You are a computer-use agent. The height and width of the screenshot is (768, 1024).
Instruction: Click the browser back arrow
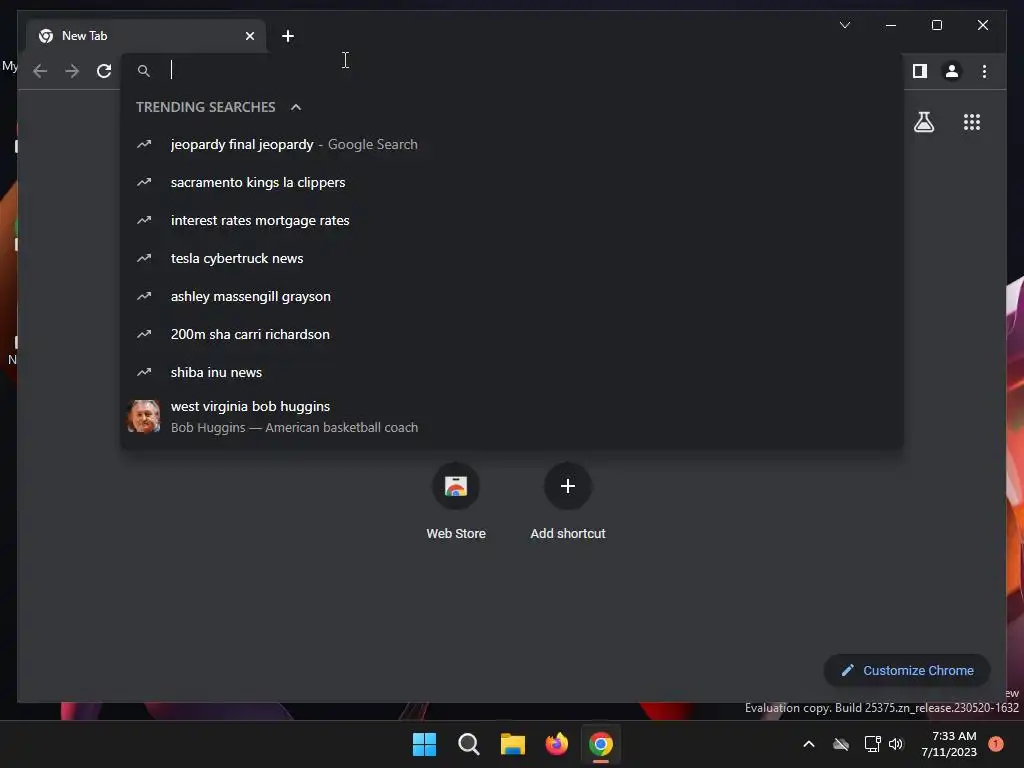(x=40, y=71)
